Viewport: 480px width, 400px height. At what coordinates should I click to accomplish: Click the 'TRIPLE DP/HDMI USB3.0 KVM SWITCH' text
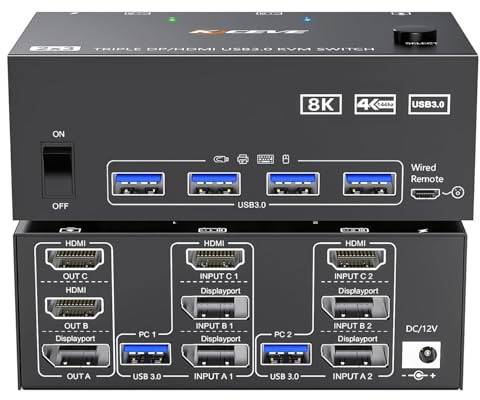click(234, 49)
